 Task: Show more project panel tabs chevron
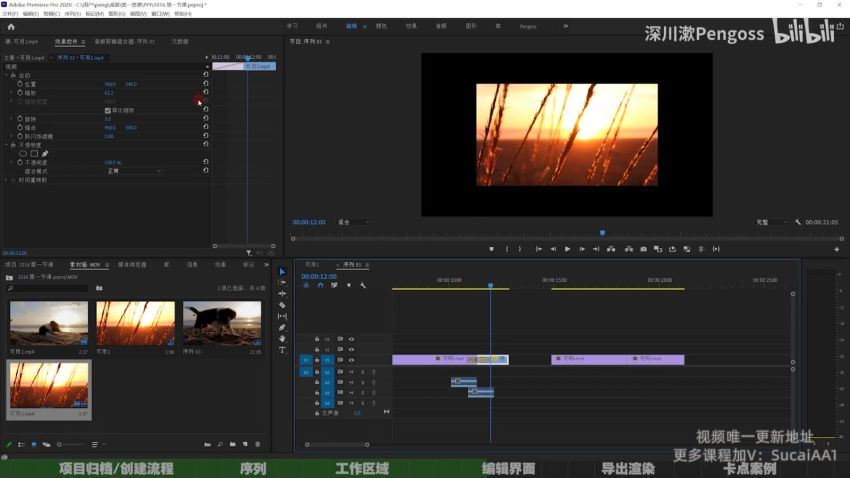267,264
